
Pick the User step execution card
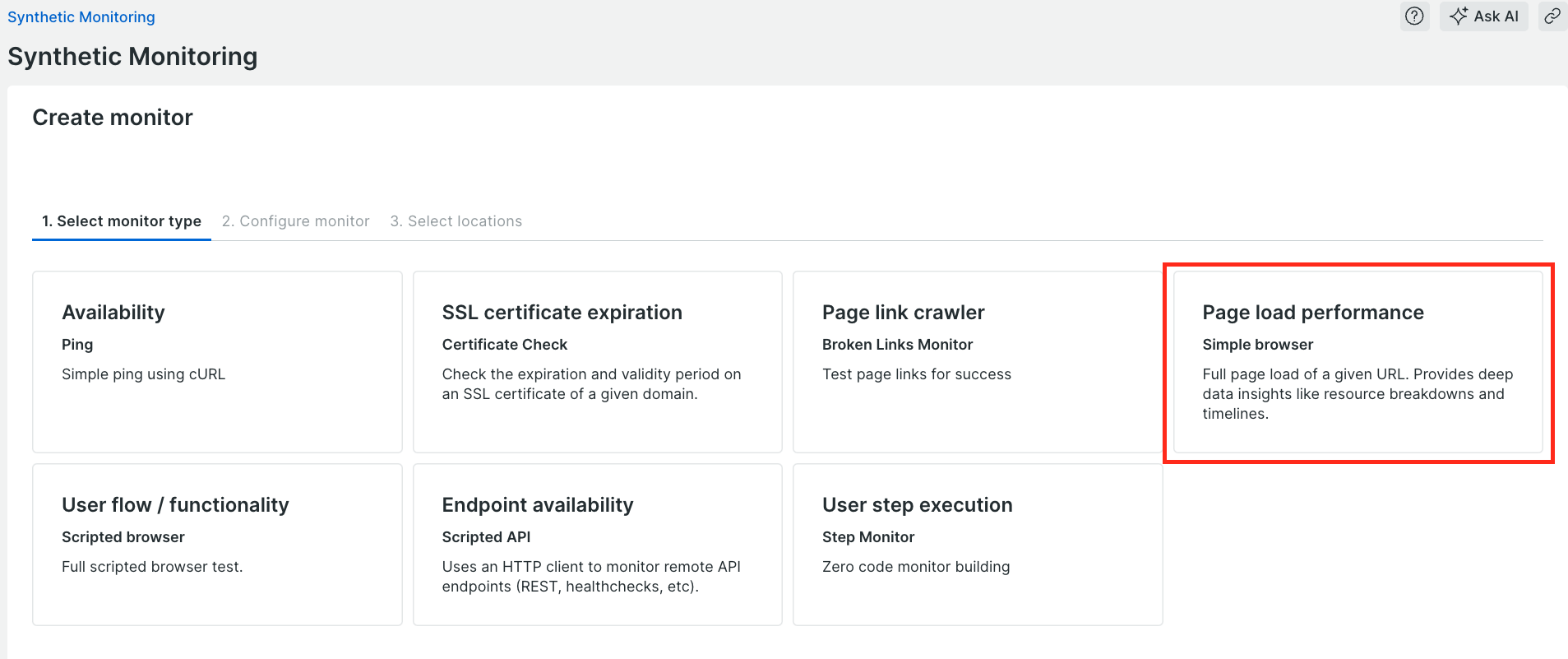[x=977, y=545]
